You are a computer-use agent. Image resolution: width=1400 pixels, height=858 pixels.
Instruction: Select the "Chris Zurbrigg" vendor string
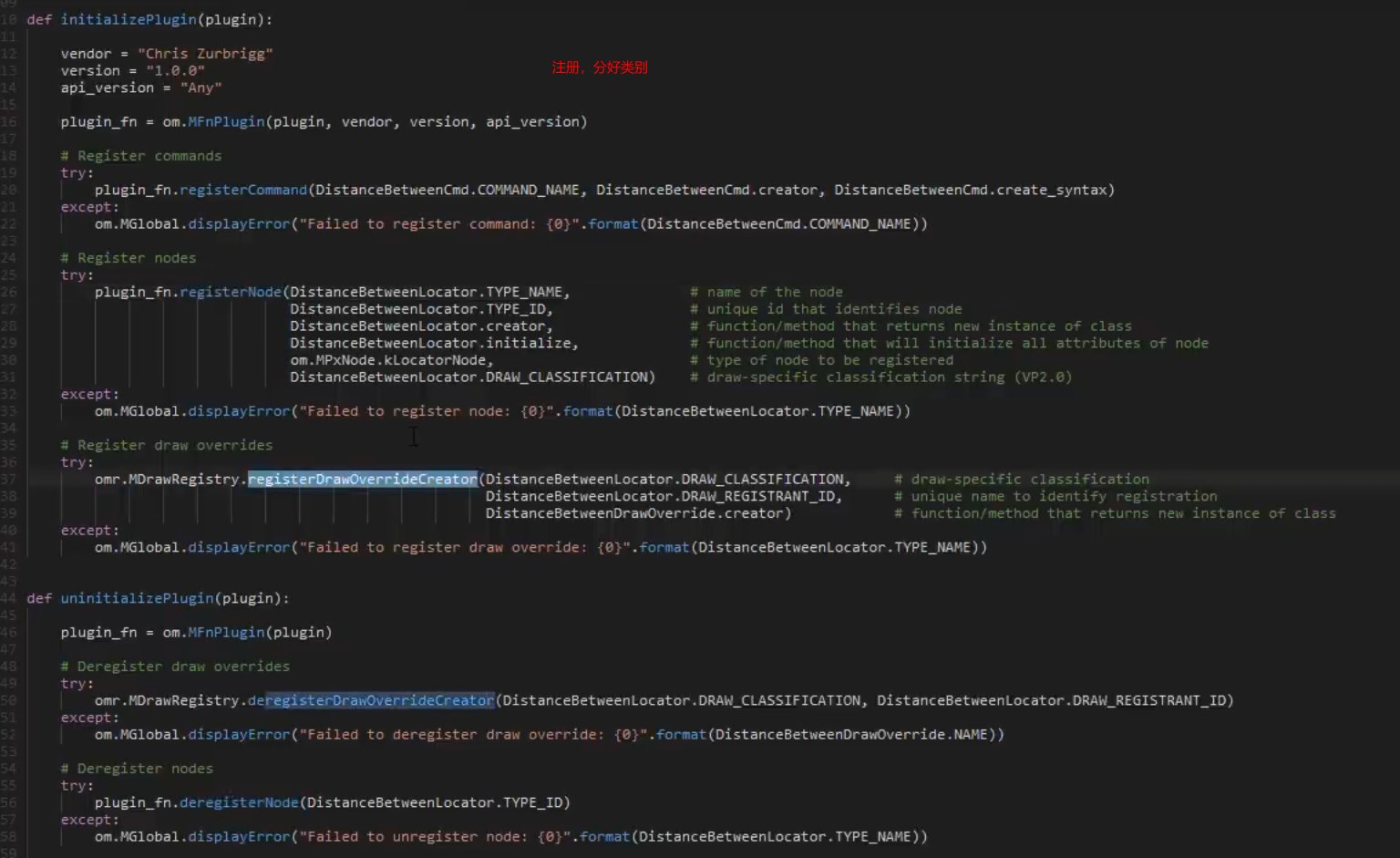pyautogui.click(x=205, y=54)
